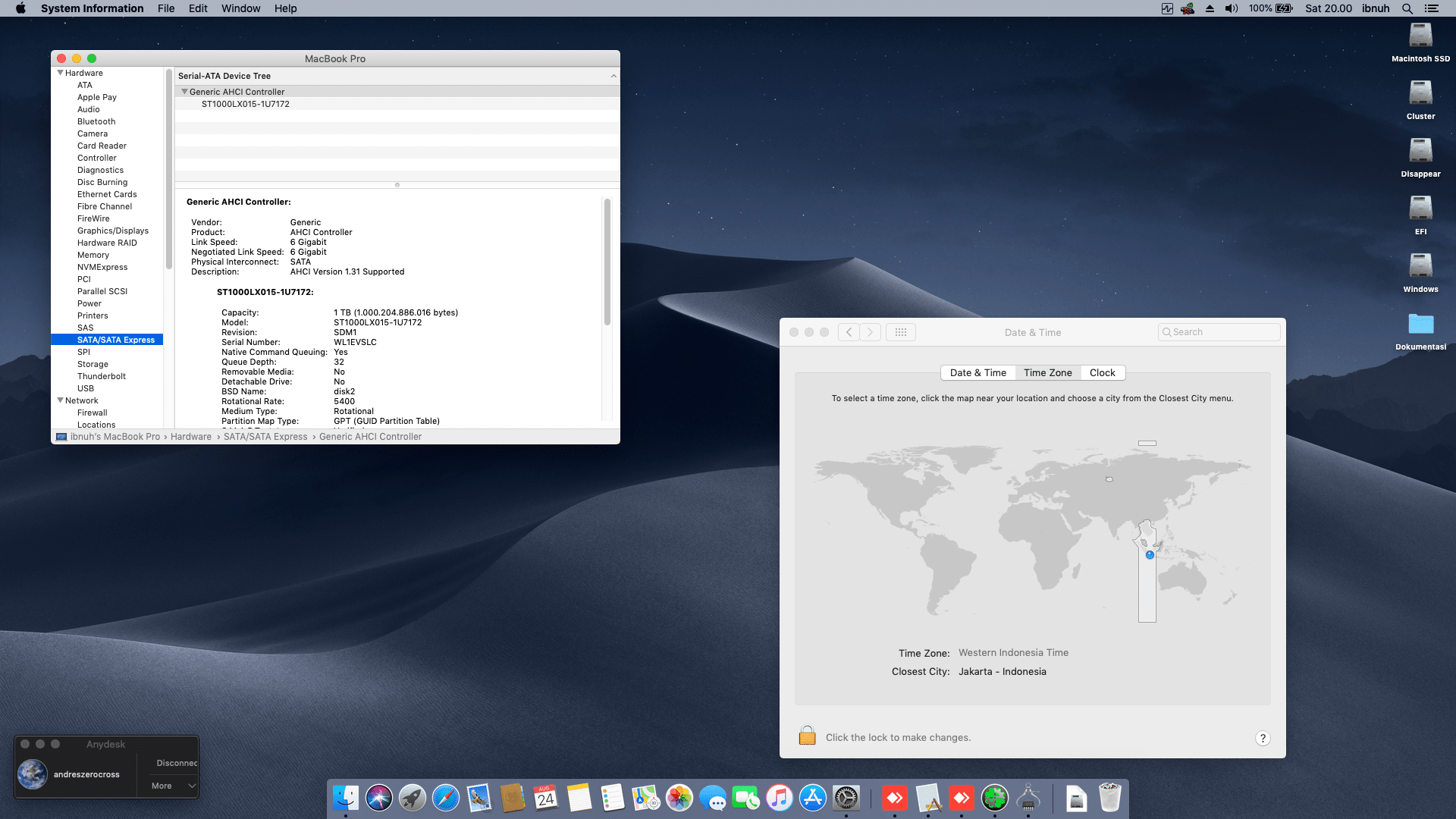Open the Help menu

(285, 8)
